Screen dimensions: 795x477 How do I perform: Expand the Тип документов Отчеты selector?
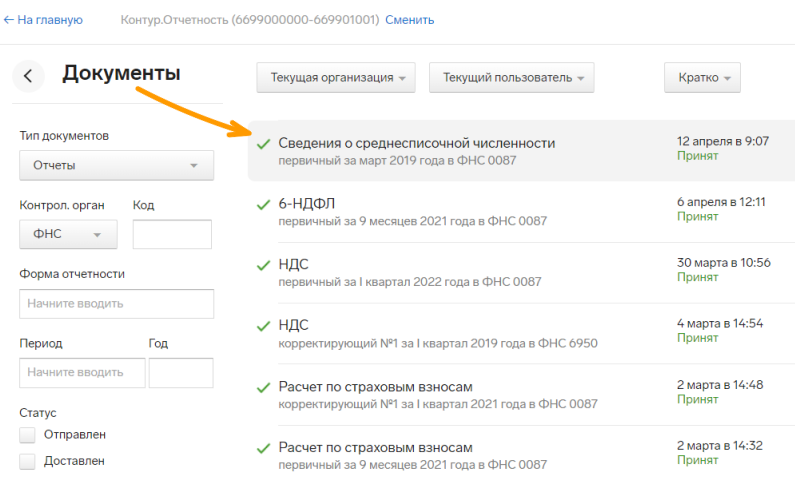[116, 166]
